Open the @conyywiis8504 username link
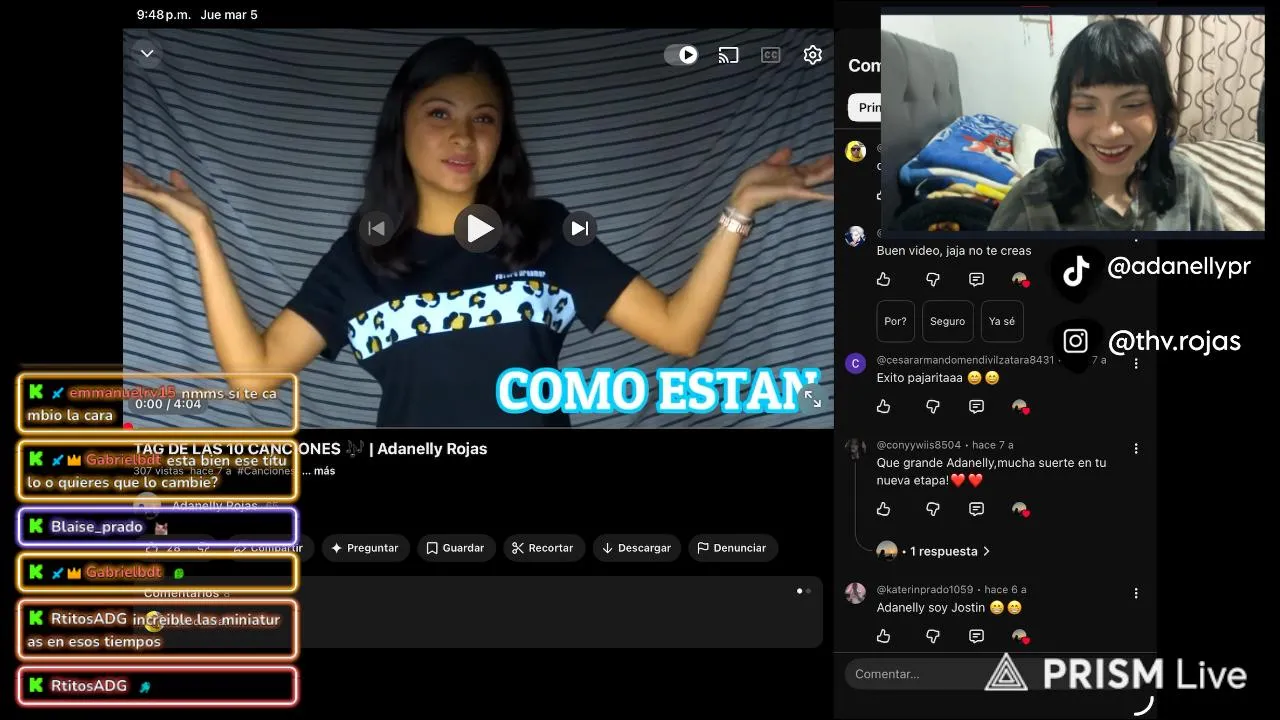 tap(919, 445)
